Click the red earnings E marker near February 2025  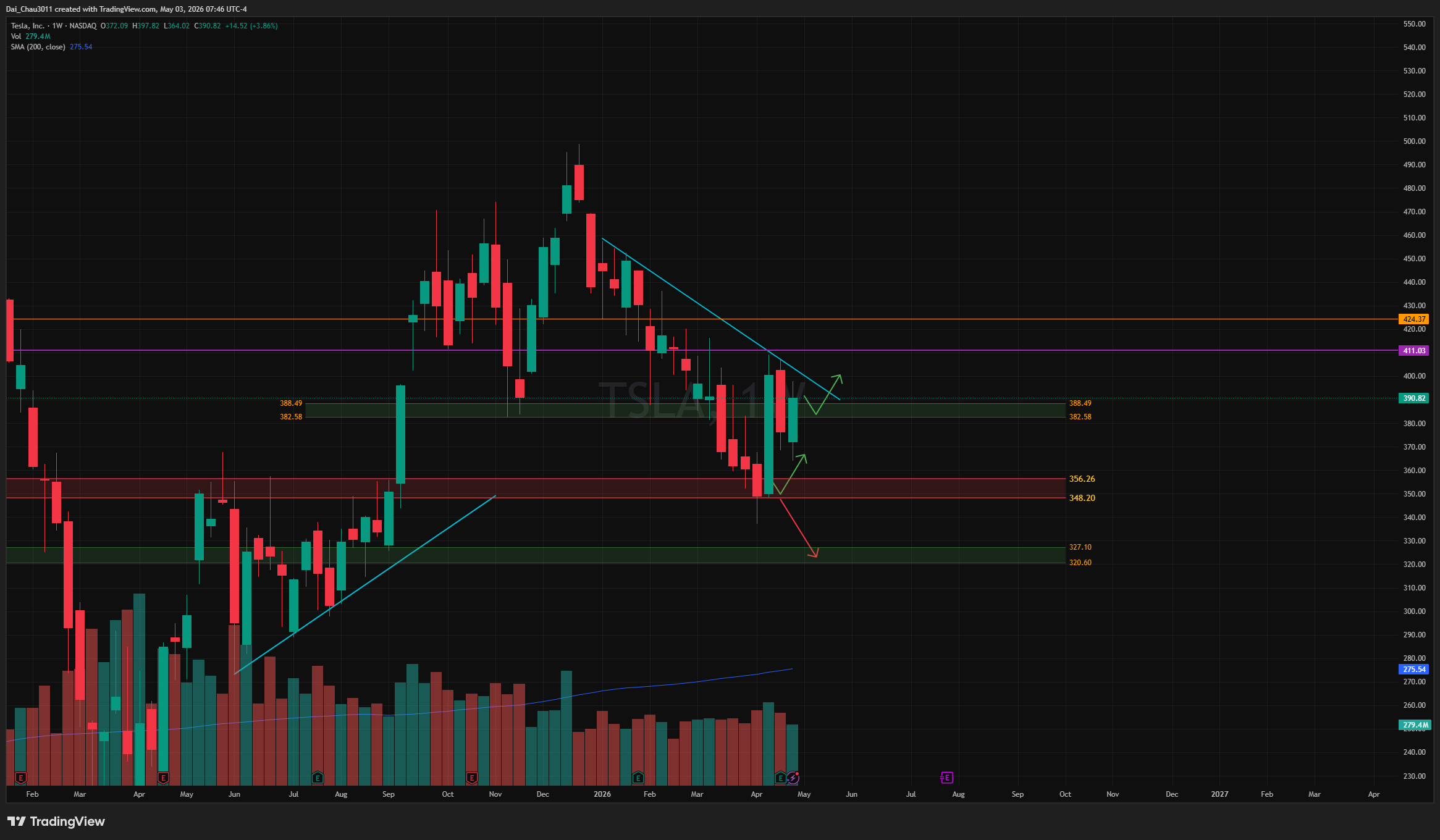pyautogui.click(x=20, y=778)
